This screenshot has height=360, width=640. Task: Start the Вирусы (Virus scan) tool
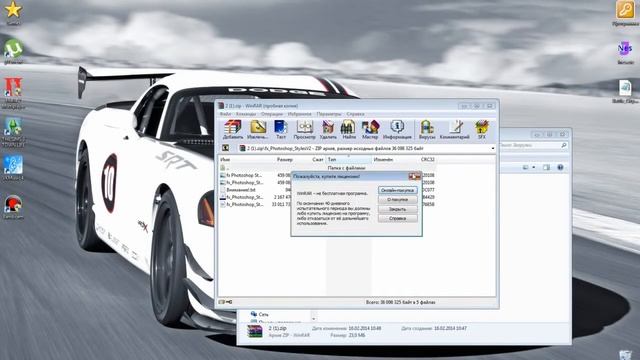coord(427,129)
